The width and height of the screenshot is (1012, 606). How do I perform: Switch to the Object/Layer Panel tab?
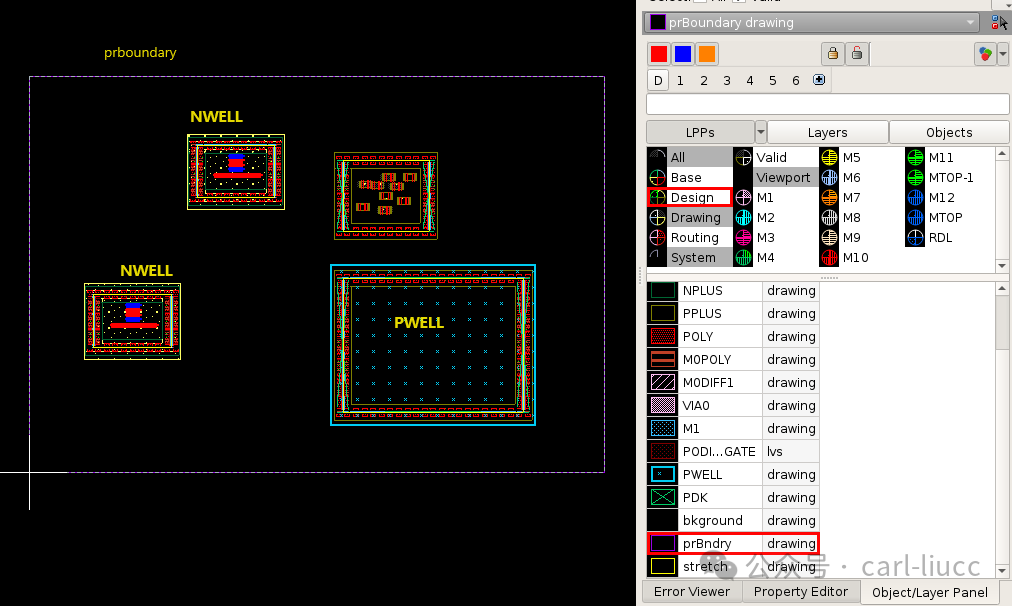coord(929,592)
